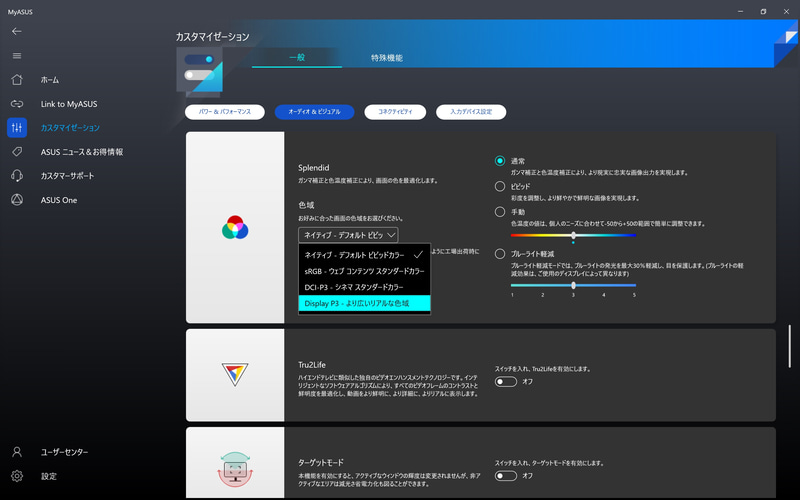The height and width of the screenshot is (500, 800).
Task: Click the ユーザーセンター person icon
Action: 17,452
